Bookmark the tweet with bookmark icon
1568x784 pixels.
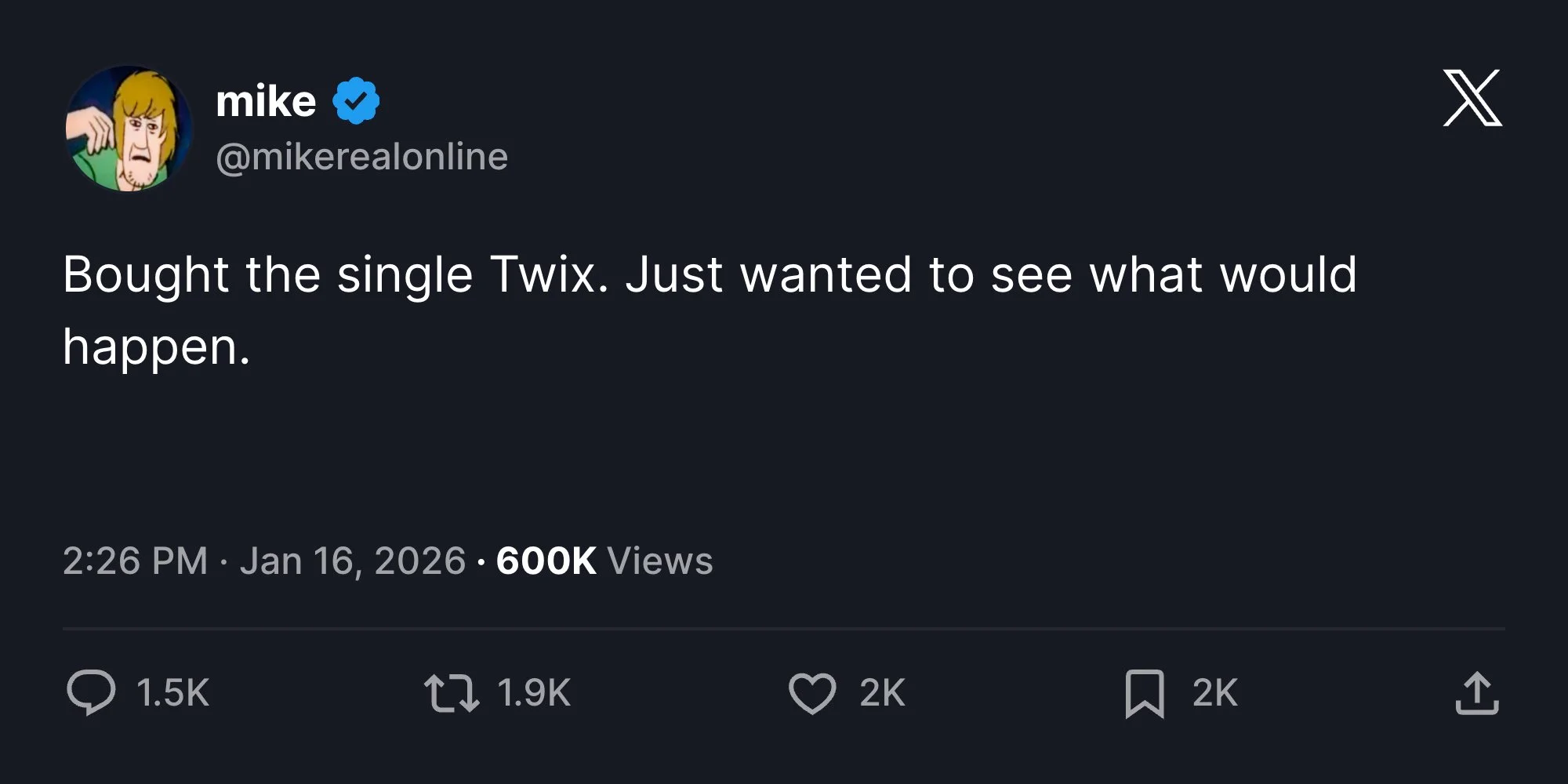(1144, 694)
